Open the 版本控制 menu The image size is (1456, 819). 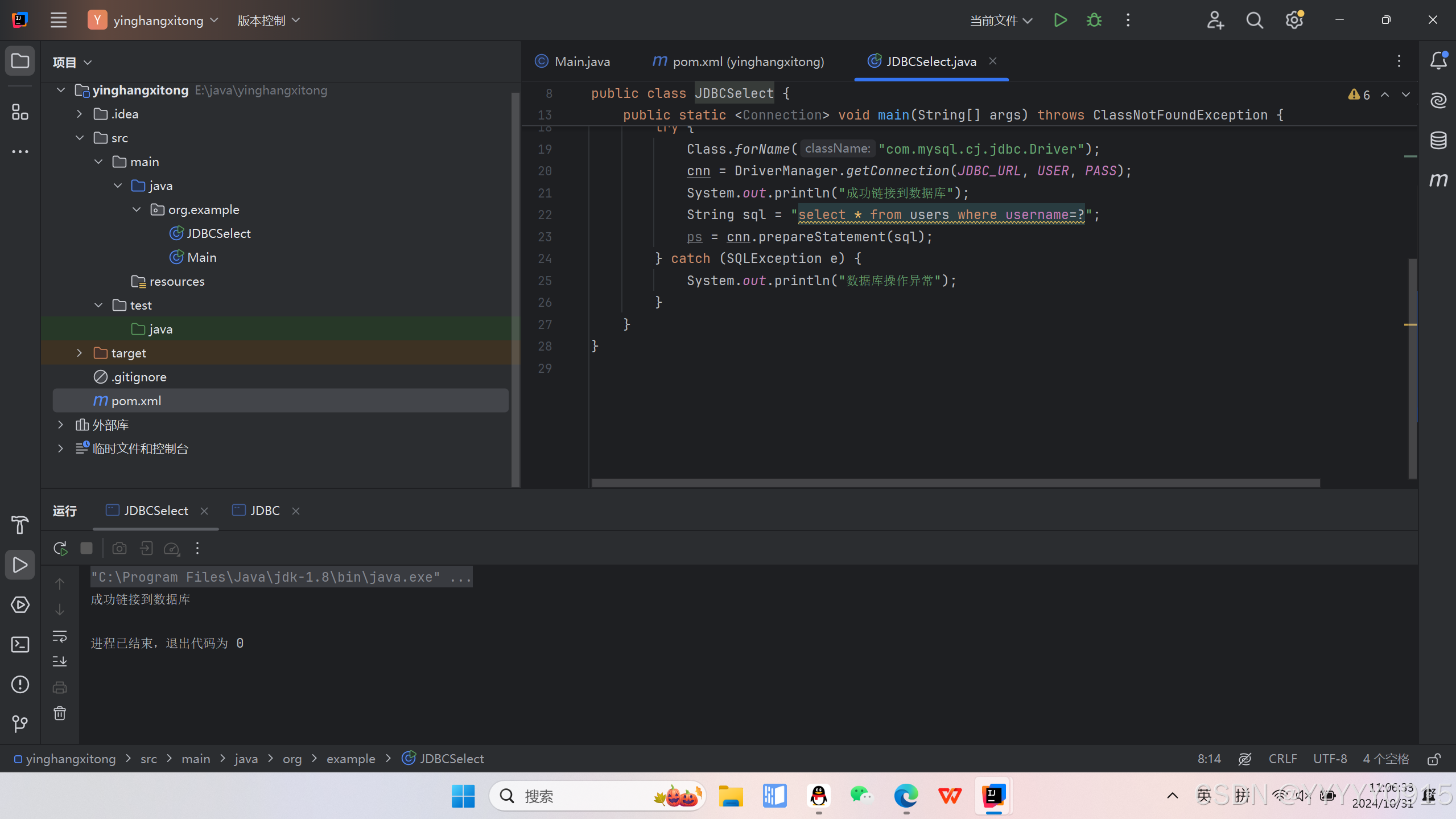tap(268, 20)
